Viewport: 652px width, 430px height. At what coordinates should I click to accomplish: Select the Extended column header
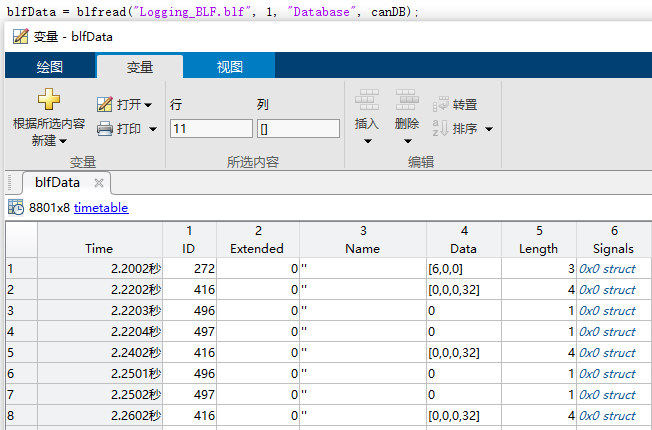coord(258,240)
